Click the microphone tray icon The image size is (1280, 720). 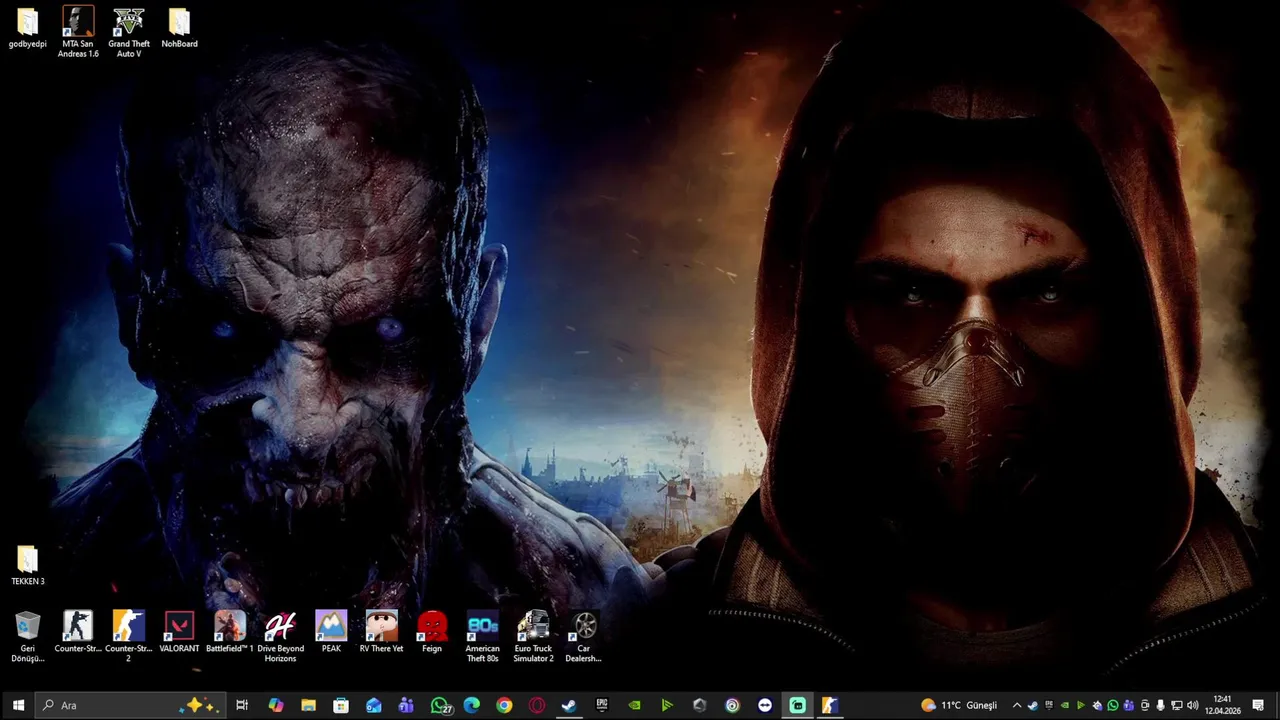pyautogui.click(x=1160, y=705)
